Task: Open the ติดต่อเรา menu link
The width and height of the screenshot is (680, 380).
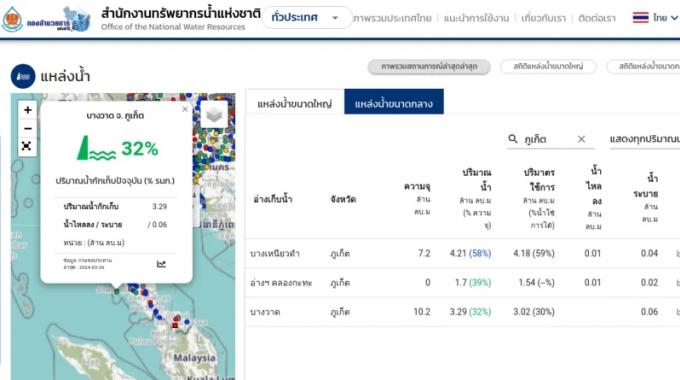Action: coord(597,18)
